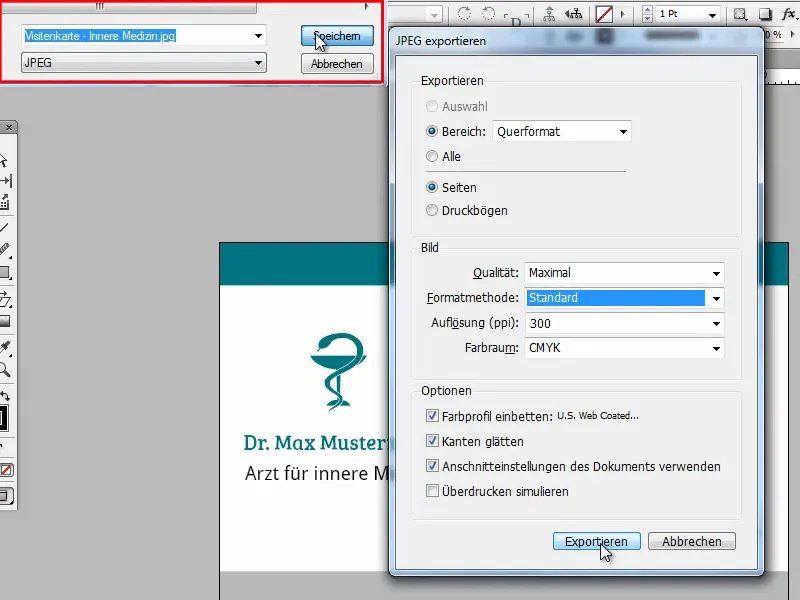Toggle the screen mode button in toolbox

(x=6, y=496)
